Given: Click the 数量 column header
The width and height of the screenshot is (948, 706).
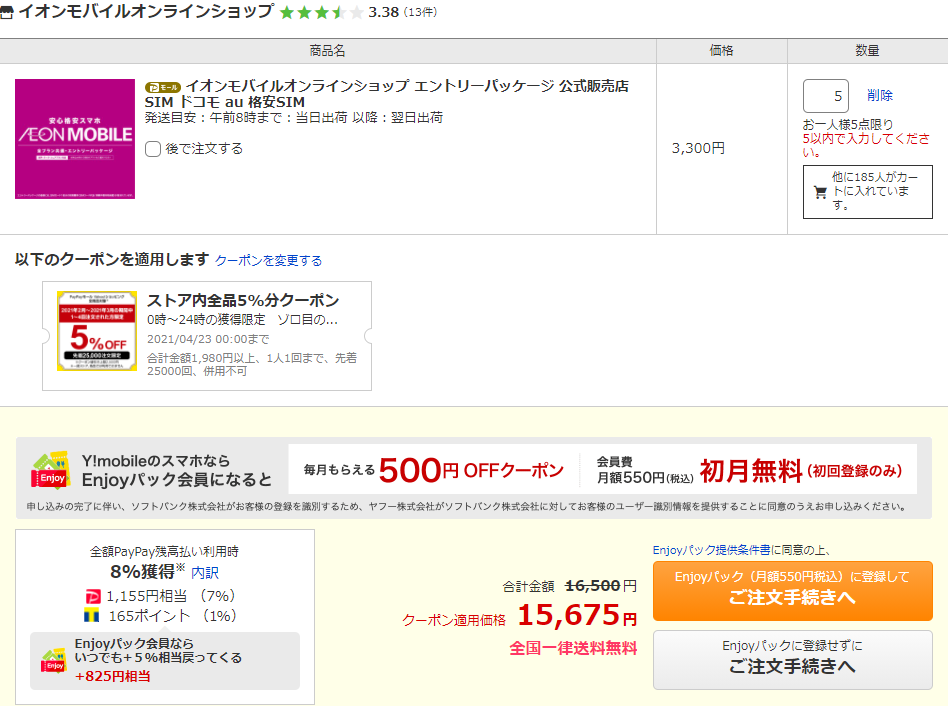Looking at the screenshot, I should pyautogui.click(x=867, y=51).
